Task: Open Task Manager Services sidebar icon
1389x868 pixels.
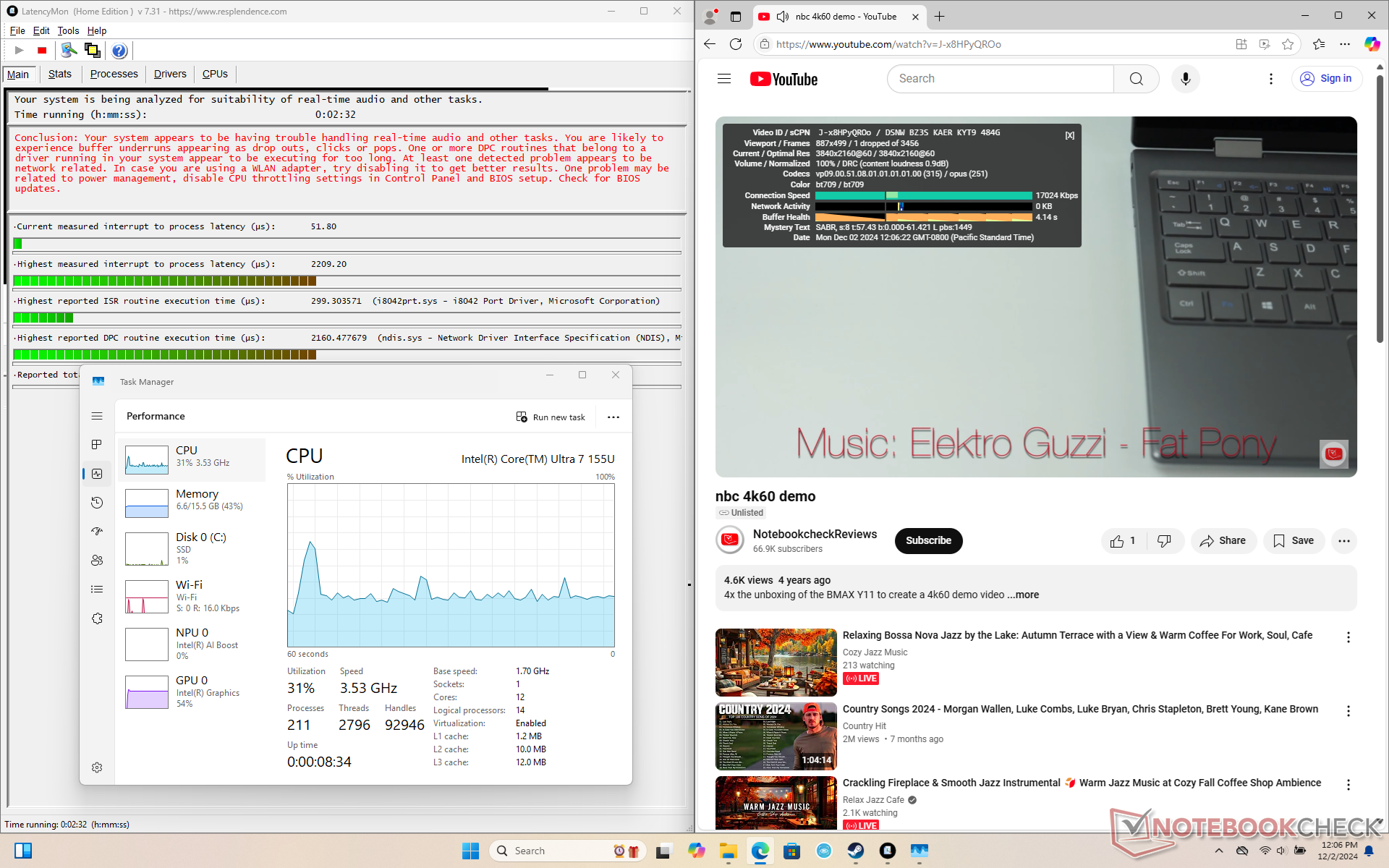Action: 97,618
